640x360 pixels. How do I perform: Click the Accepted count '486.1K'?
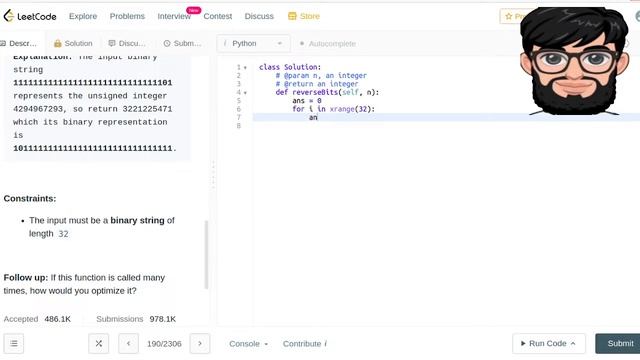[x=58, y=319]
